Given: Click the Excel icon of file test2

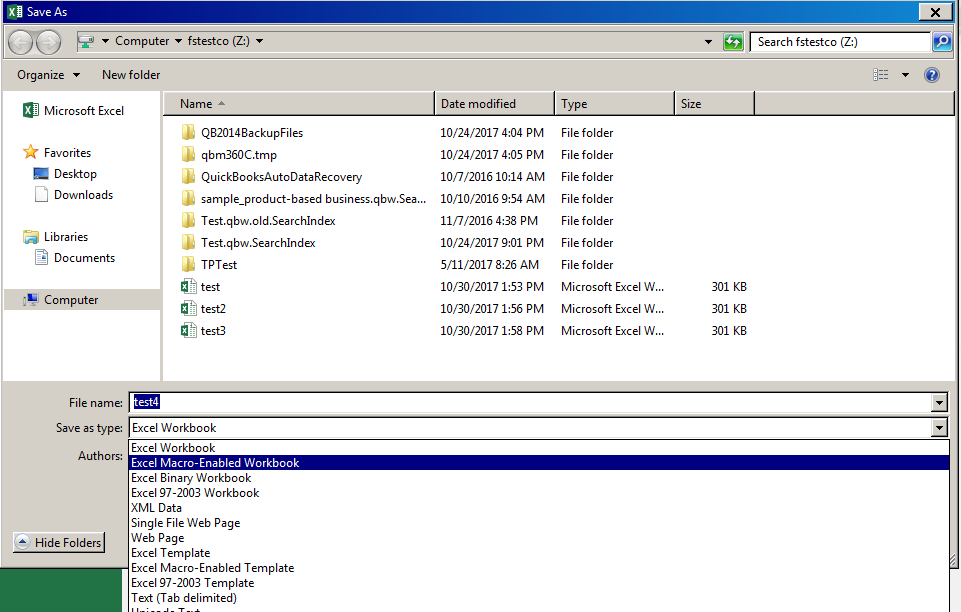Looking at the screenshot, I should [189, 309].
